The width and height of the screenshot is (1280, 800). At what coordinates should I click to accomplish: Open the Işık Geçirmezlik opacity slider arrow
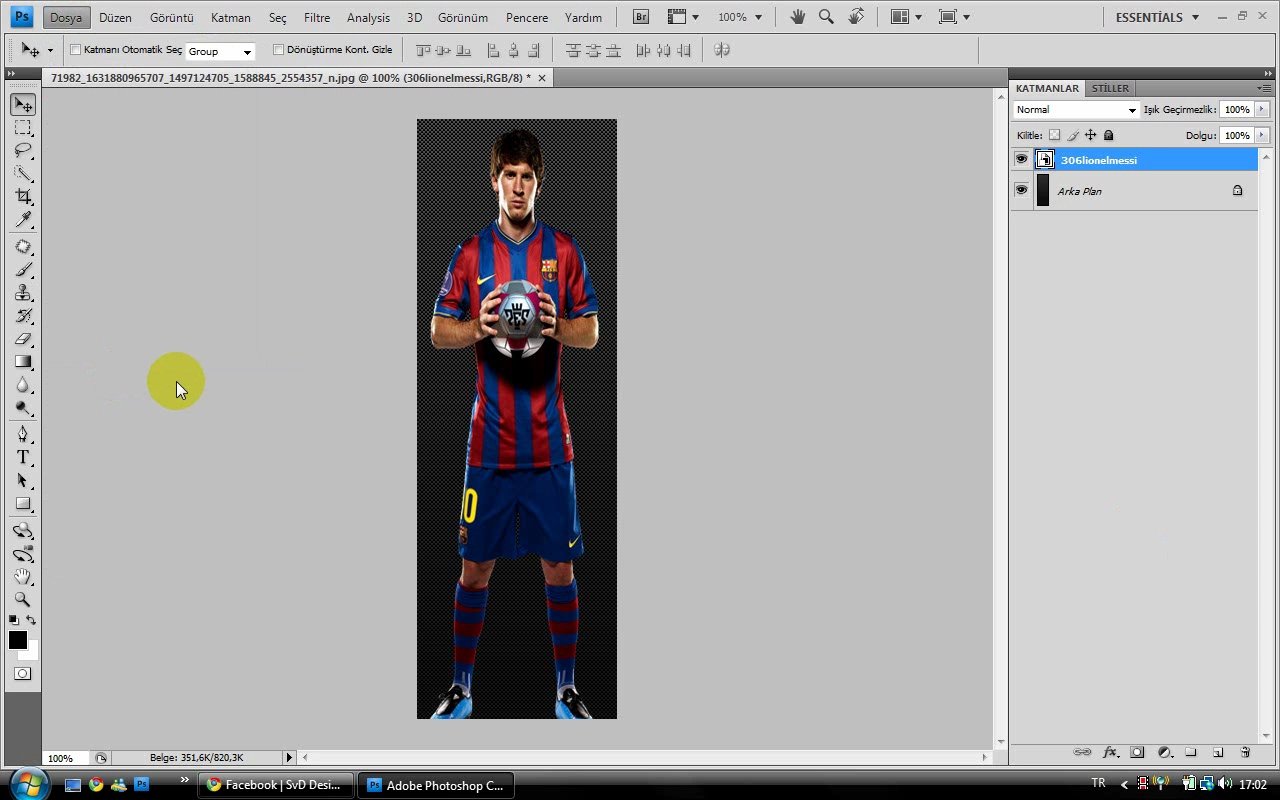click(x=1262, y=110)
